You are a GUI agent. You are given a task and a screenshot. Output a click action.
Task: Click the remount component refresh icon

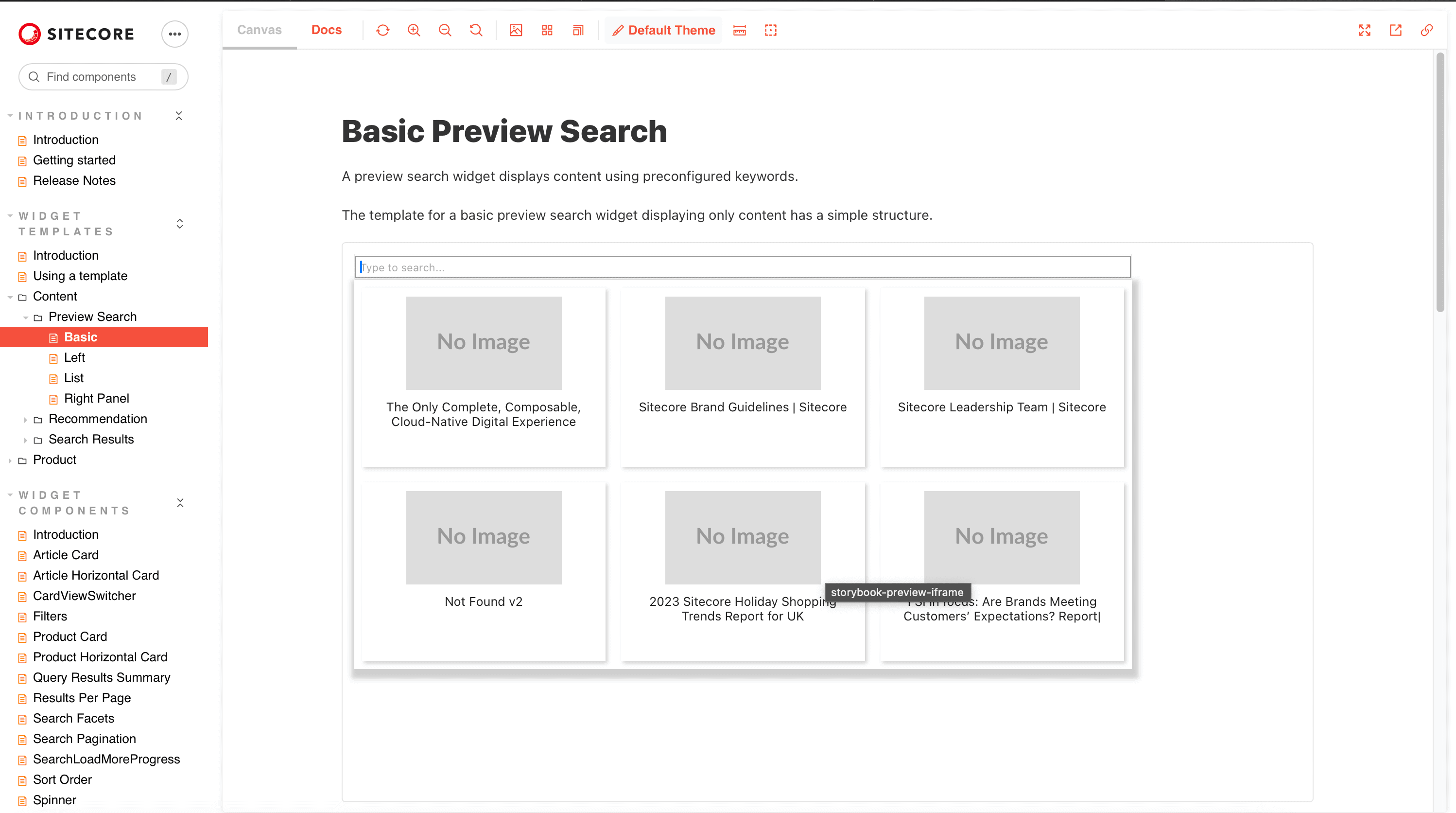[x=382, y=30]
